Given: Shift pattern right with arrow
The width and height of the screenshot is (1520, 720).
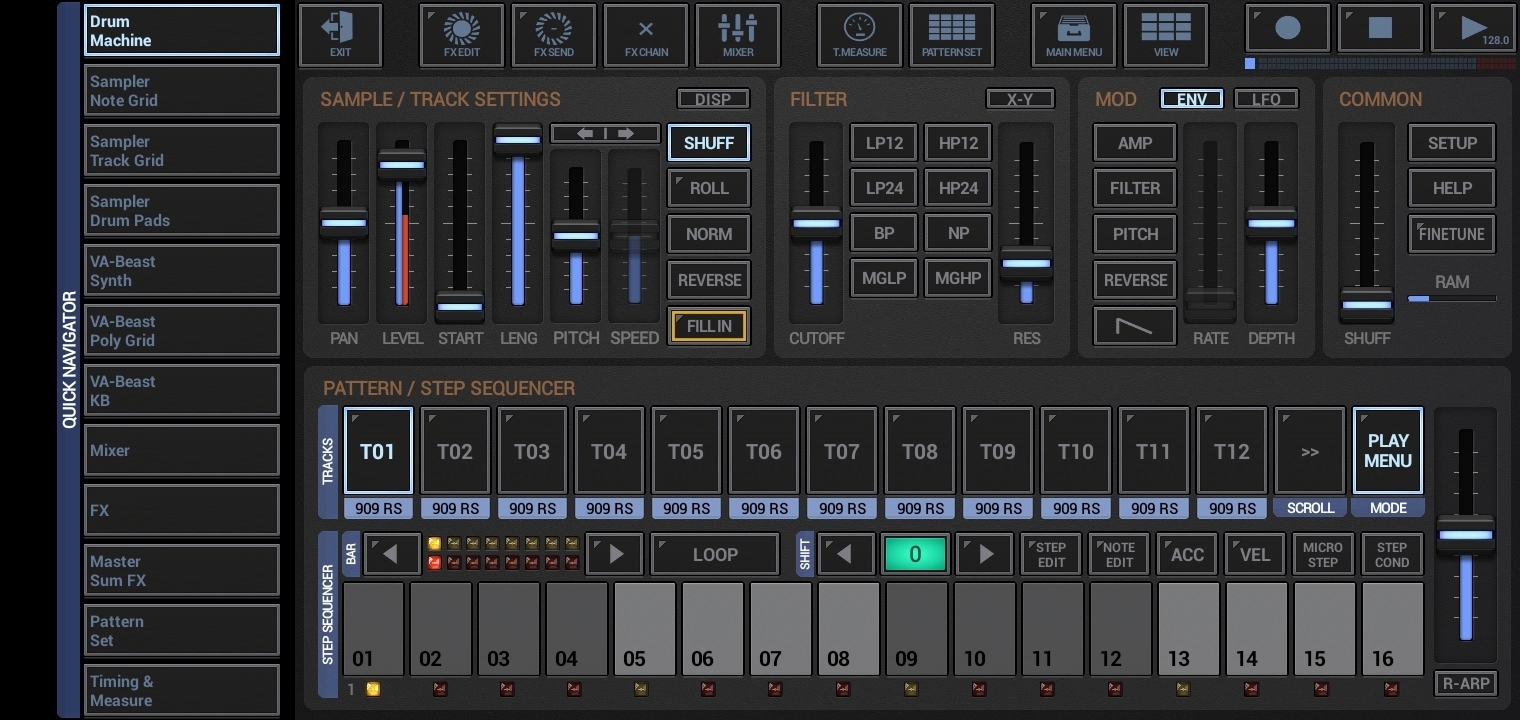Looking at the screenshot, I should click(985, 554).
